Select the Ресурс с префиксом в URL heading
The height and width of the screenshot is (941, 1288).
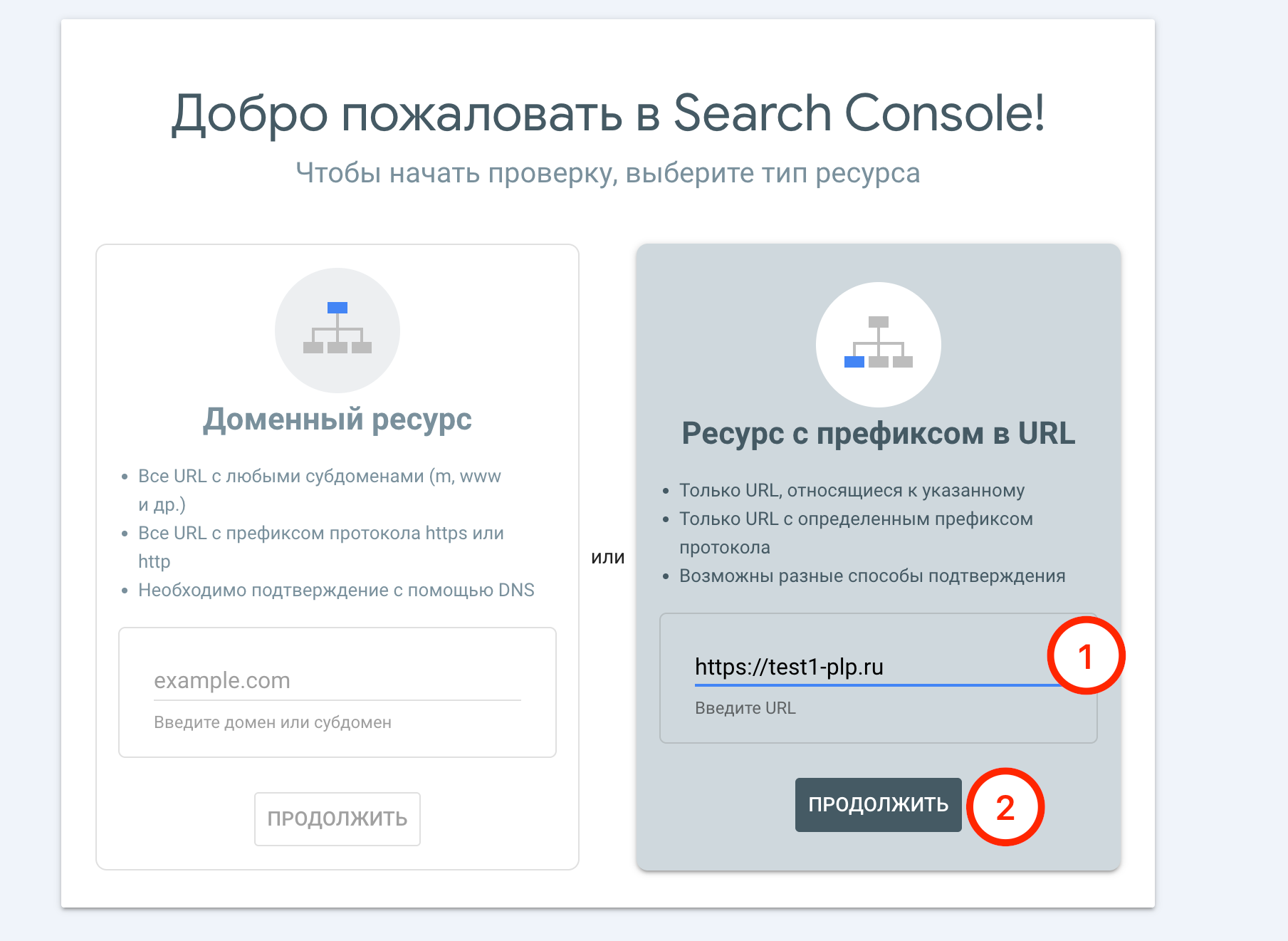pos(879,433)
